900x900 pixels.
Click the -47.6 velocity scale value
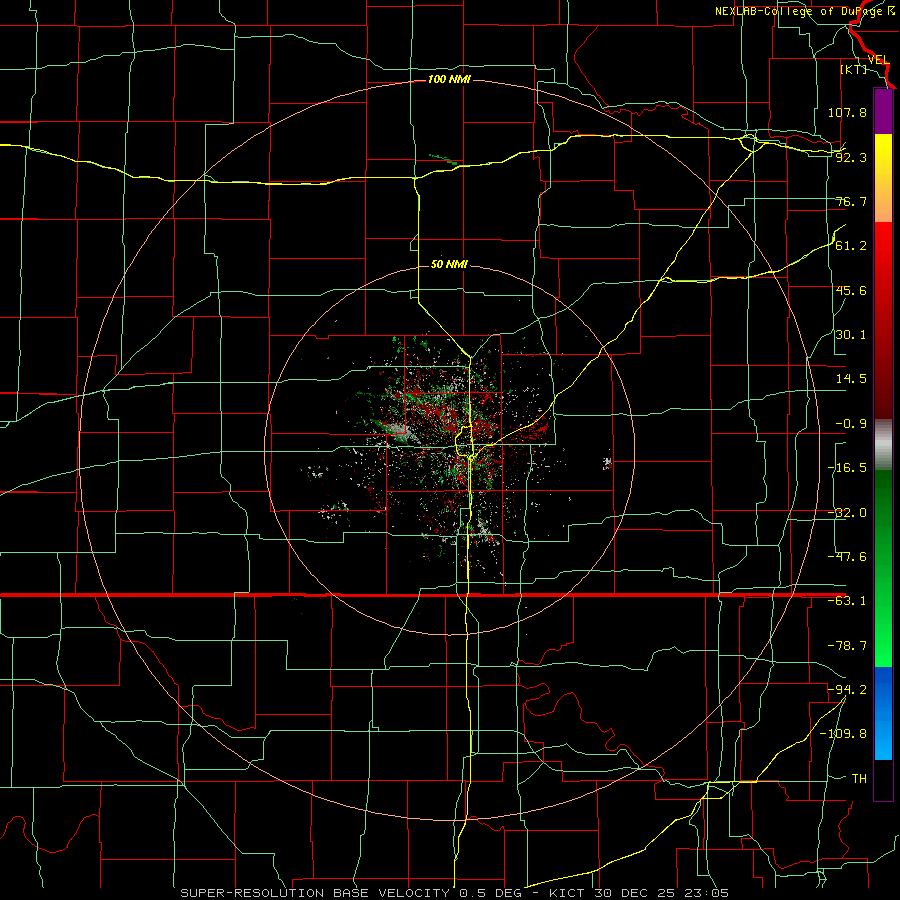click(847, 557)
